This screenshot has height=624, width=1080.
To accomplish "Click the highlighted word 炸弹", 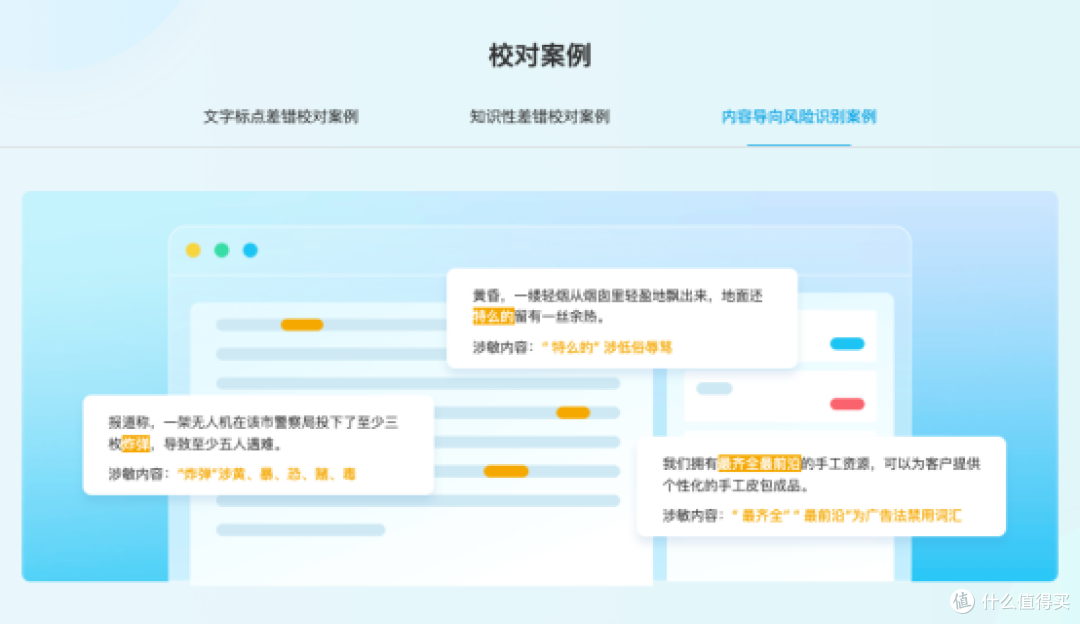I will click(x=136, y=444).
